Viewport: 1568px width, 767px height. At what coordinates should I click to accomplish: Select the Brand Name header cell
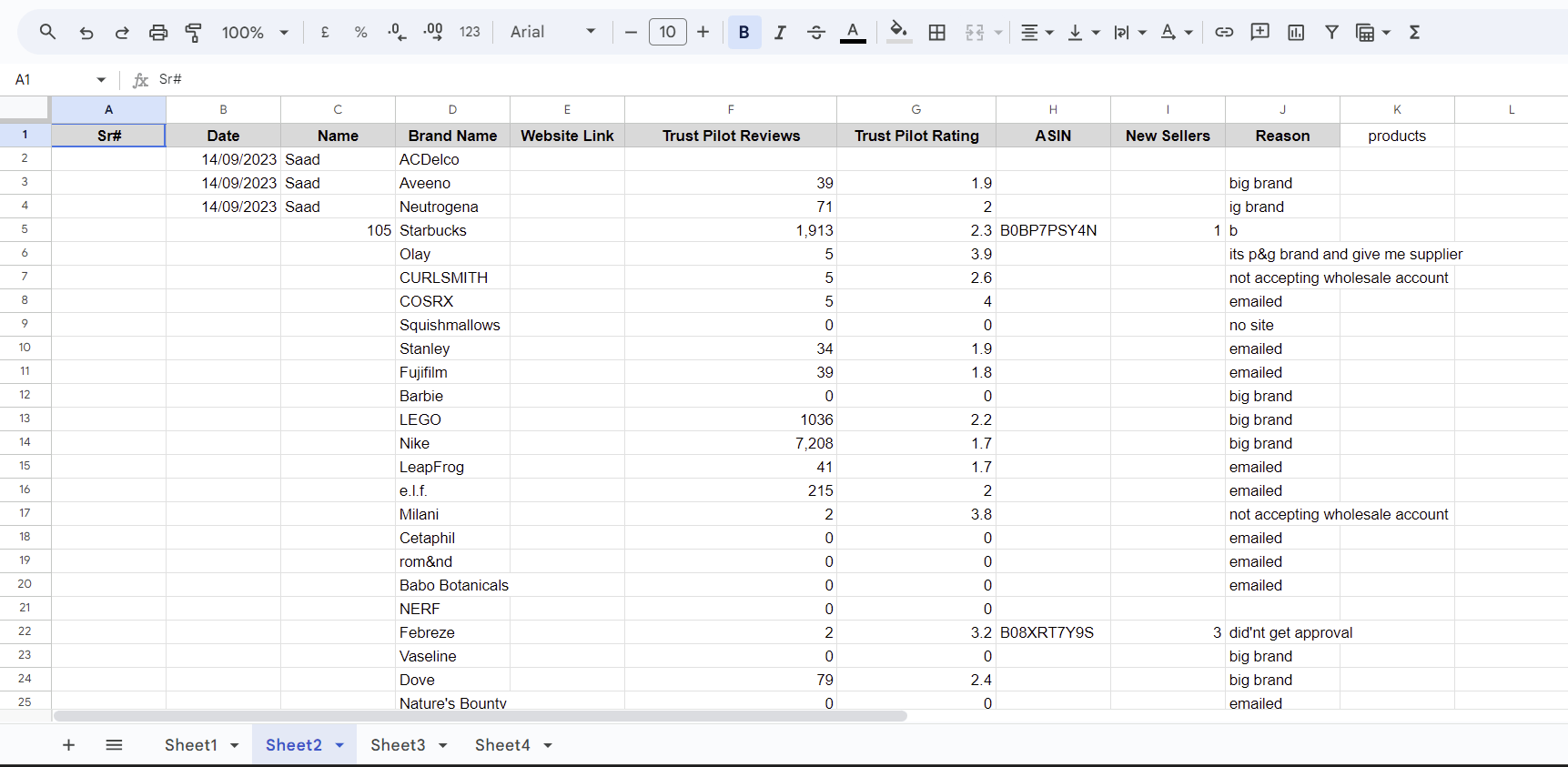(452, 136)
